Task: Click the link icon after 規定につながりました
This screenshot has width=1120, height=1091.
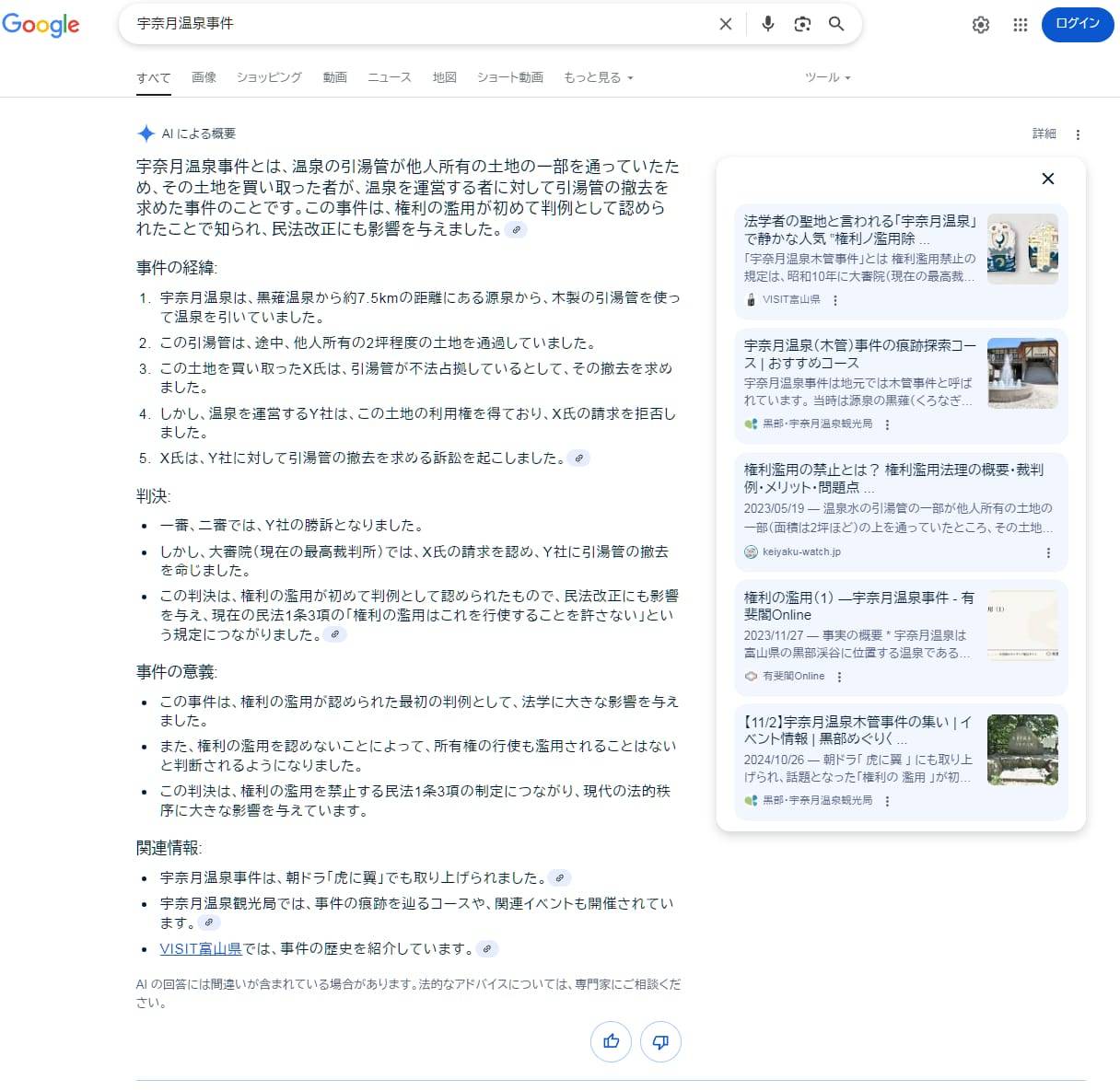Action: point(335,634)
